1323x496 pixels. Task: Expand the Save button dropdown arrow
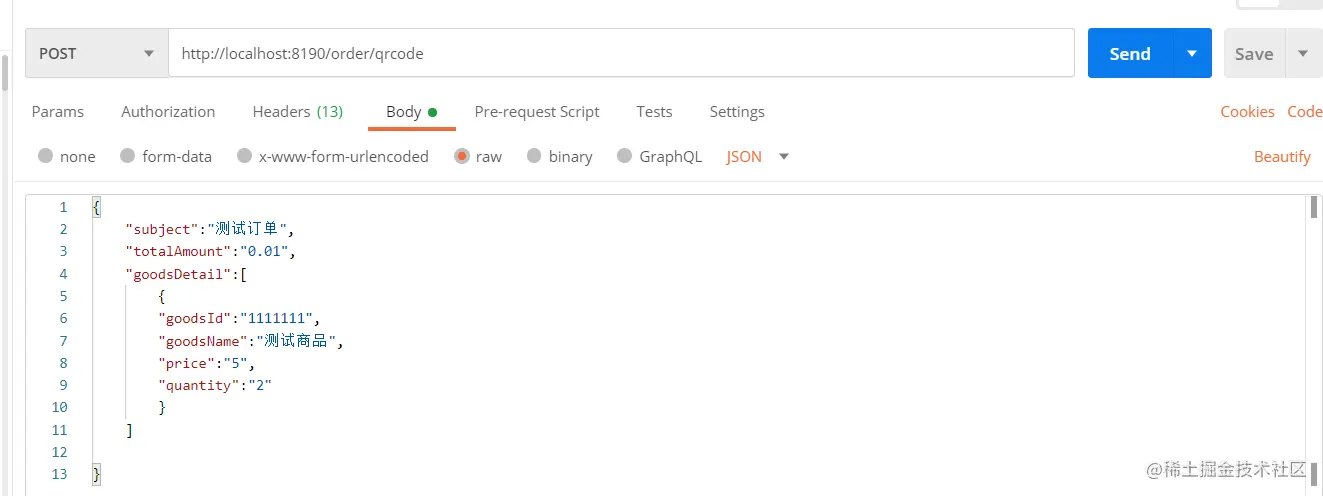coord(1303,54)
